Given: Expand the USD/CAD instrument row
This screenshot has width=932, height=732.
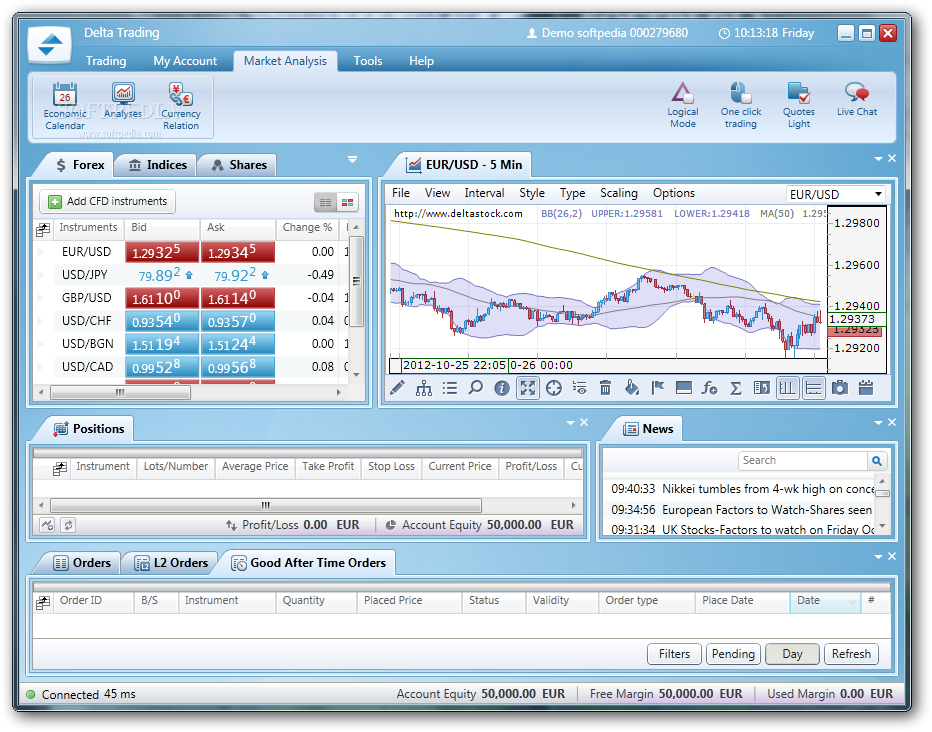Looking at the screenshot, I should coord(41,367).
